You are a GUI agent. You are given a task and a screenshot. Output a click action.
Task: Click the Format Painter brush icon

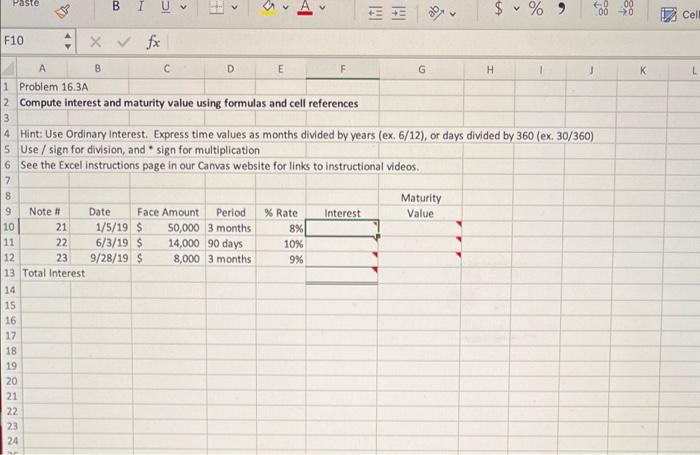(62, 11)
